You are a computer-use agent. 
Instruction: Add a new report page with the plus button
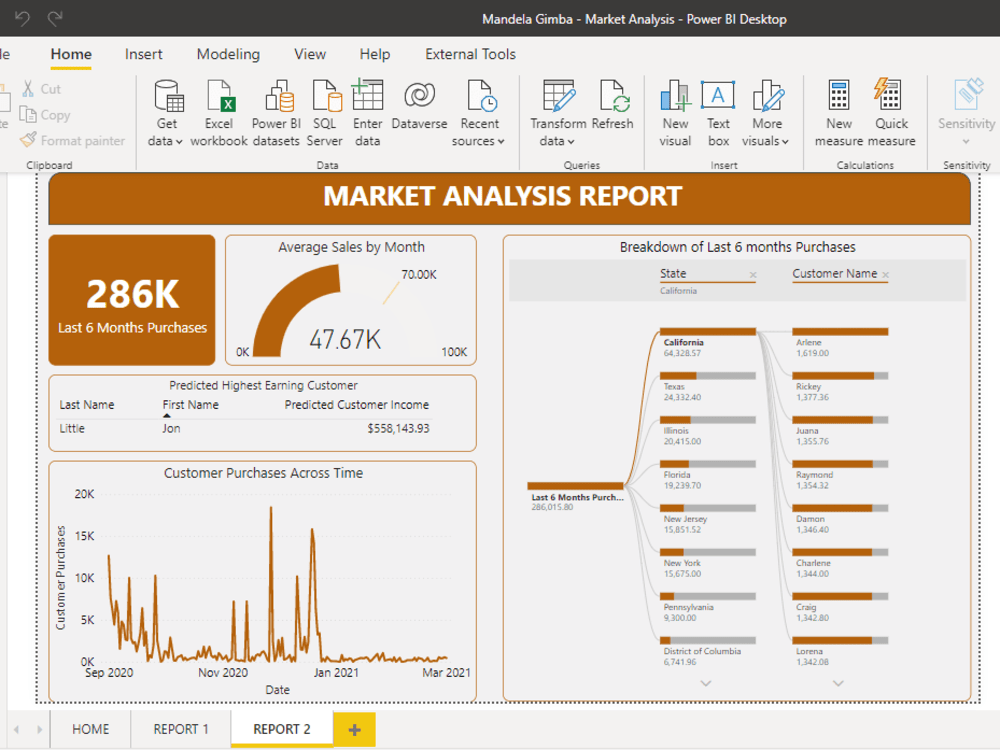[354, 729]
